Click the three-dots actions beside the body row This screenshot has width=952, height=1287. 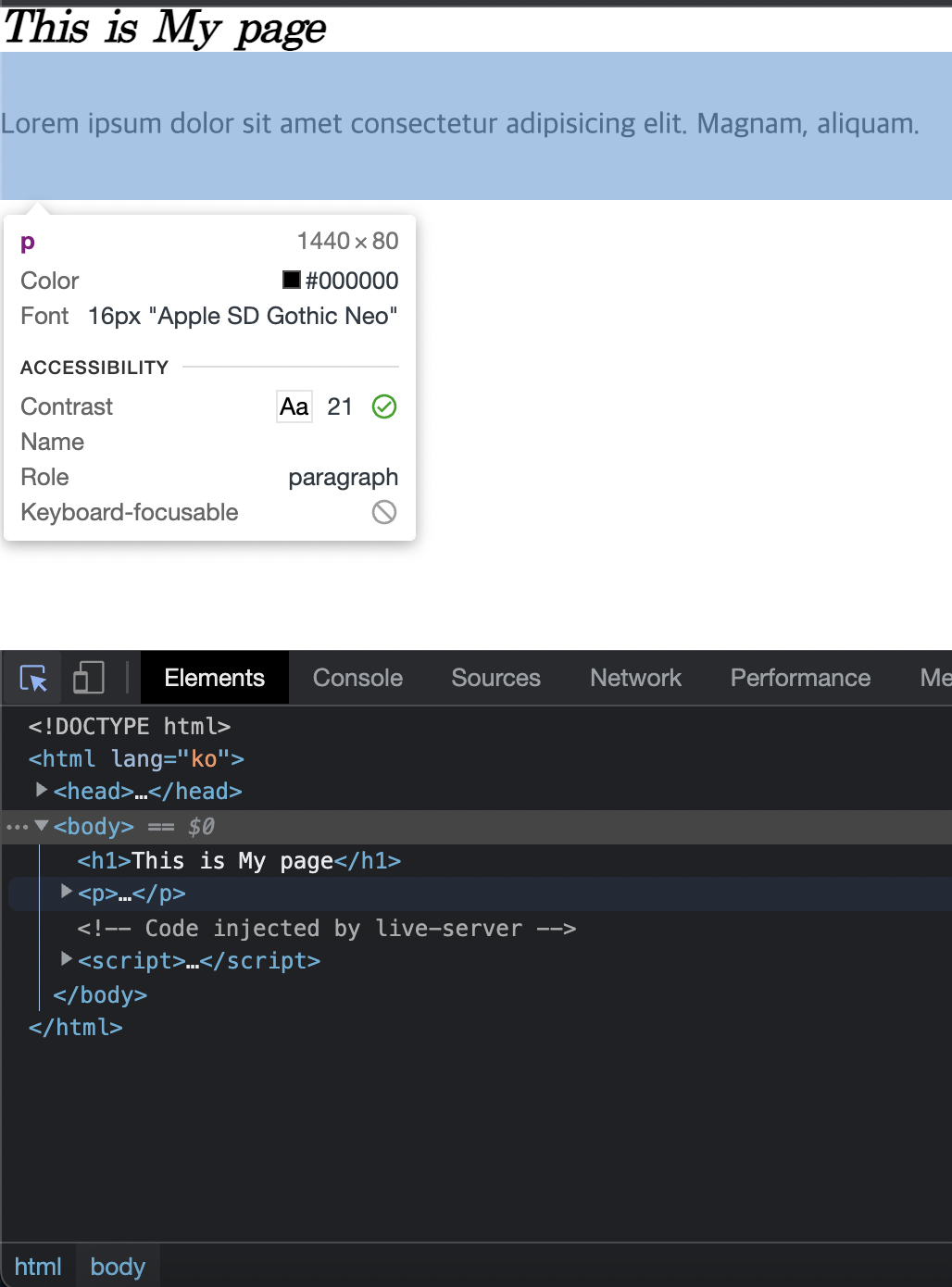17,827
